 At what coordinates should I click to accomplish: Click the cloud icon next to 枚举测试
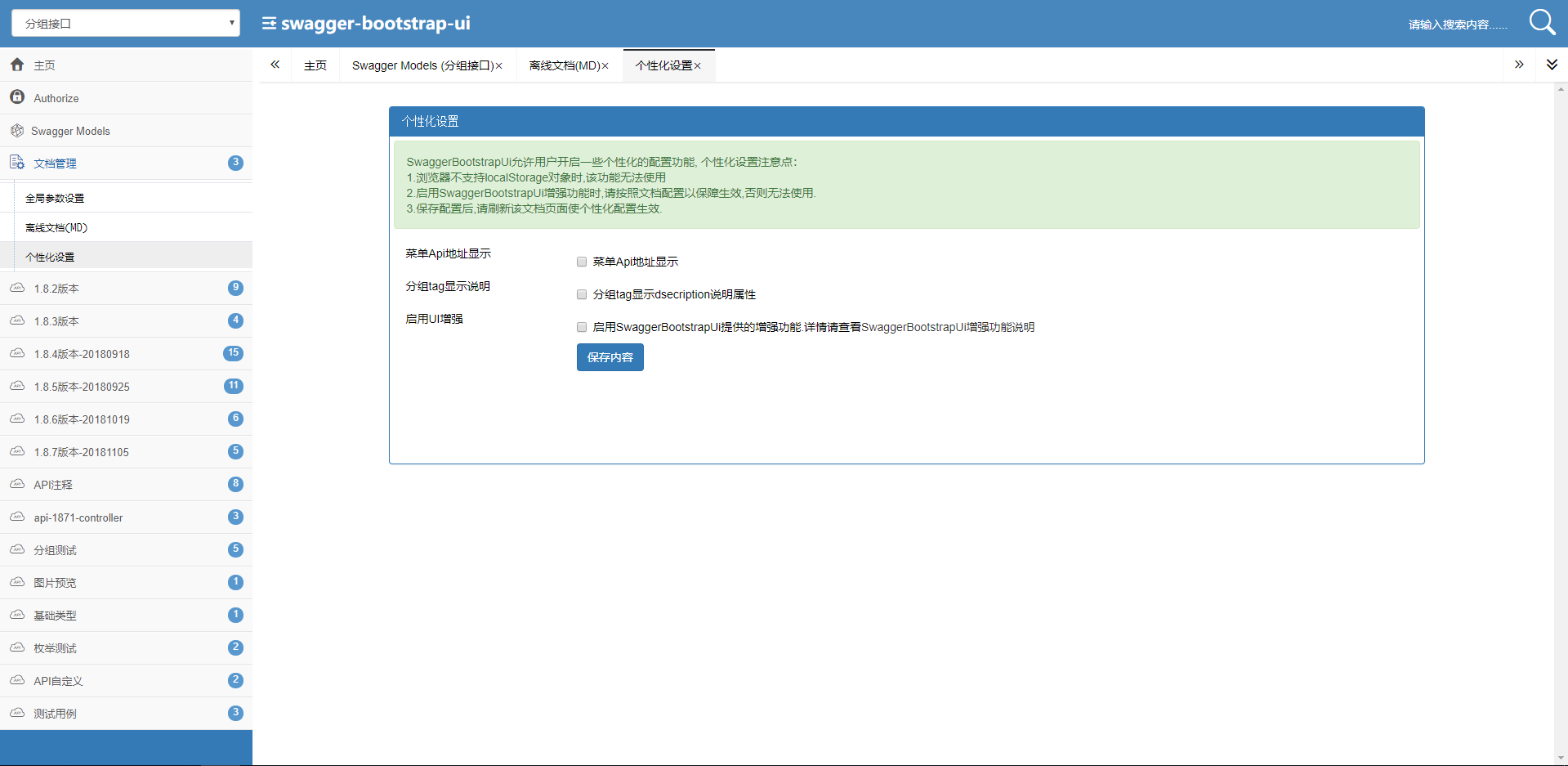pos(17,647)
